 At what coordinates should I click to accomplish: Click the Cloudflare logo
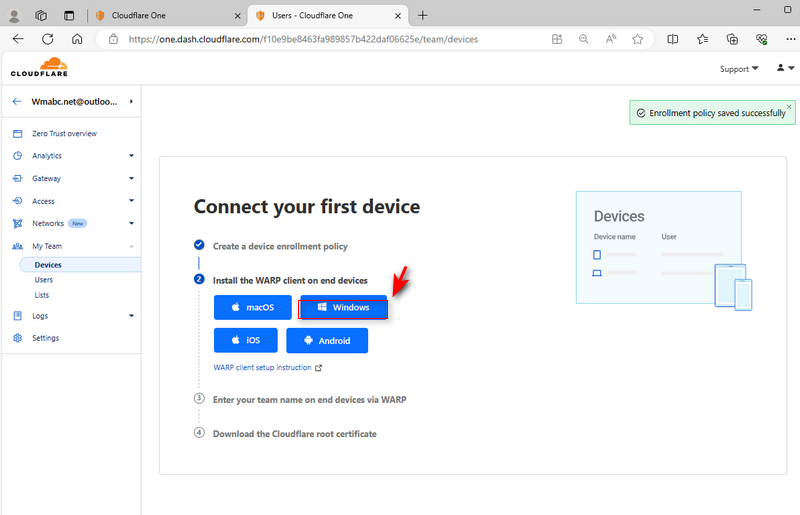click(39, 67)
